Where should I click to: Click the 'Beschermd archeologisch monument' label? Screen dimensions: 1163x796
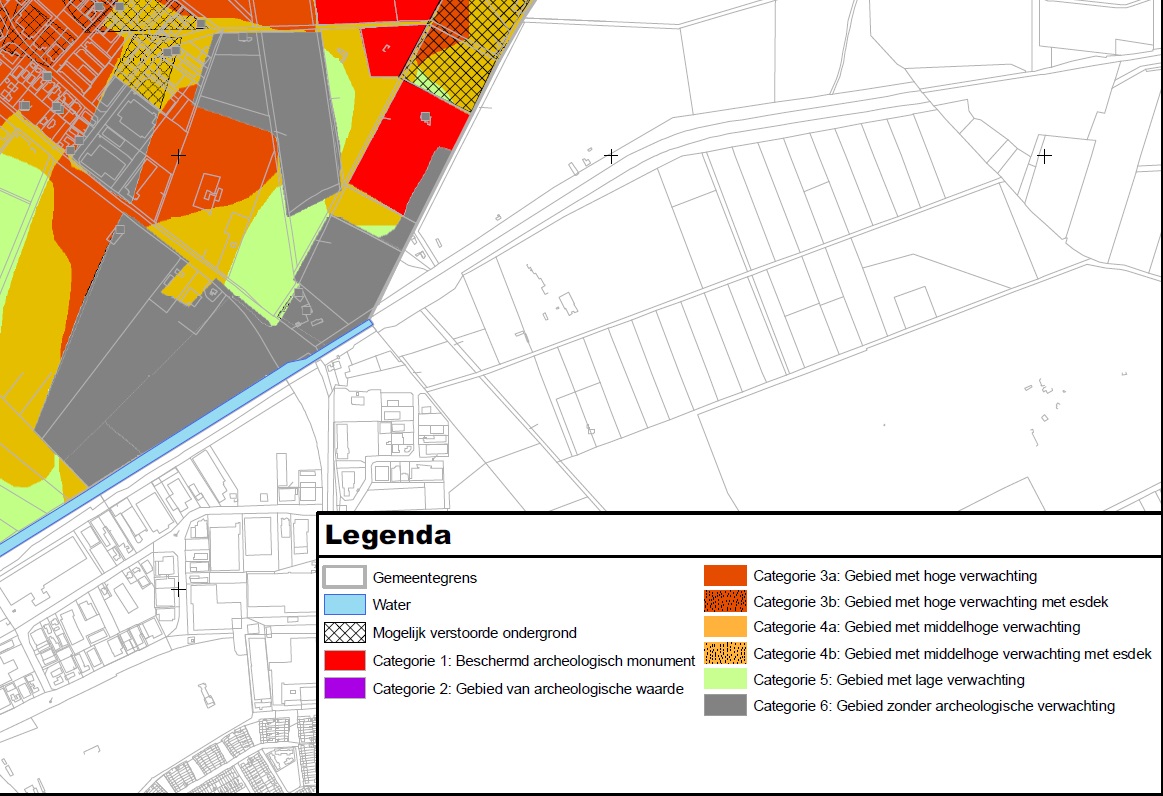576,660
